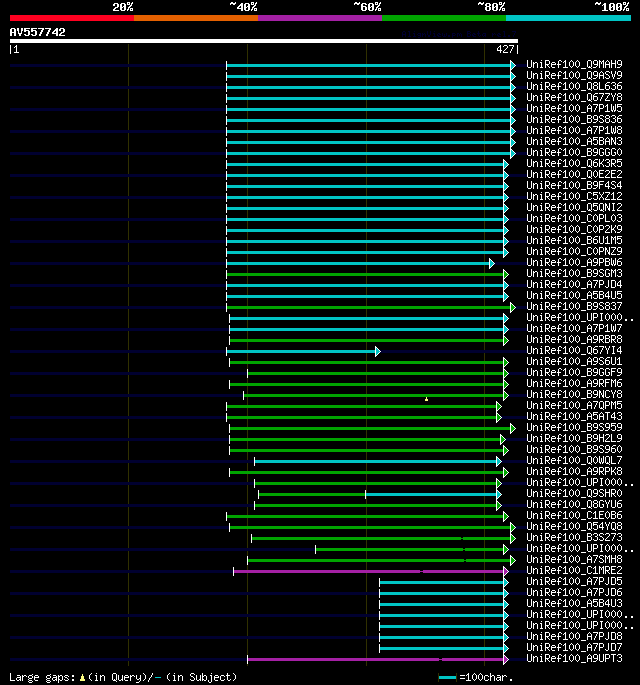Open the UniRef100_A5AT43 subject

coord(574,416)
